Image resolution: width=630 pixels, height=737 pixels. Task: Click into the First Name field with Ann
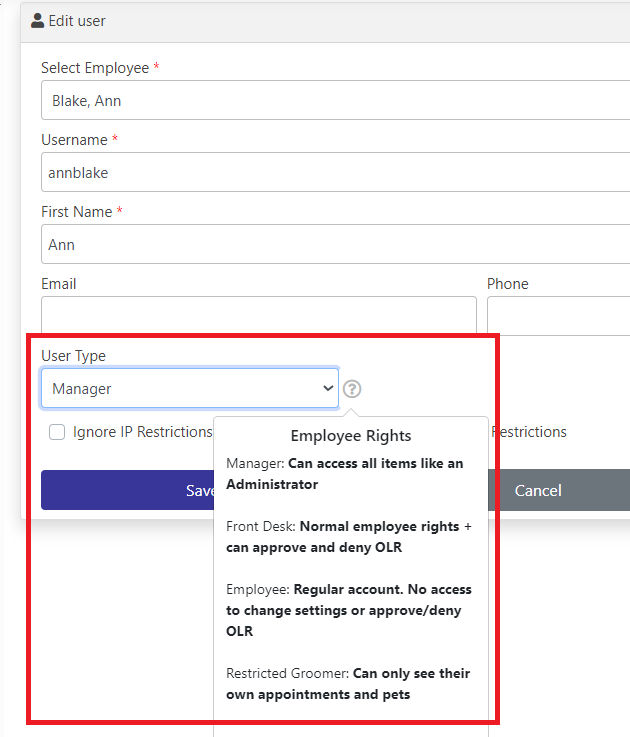(335, 244)
